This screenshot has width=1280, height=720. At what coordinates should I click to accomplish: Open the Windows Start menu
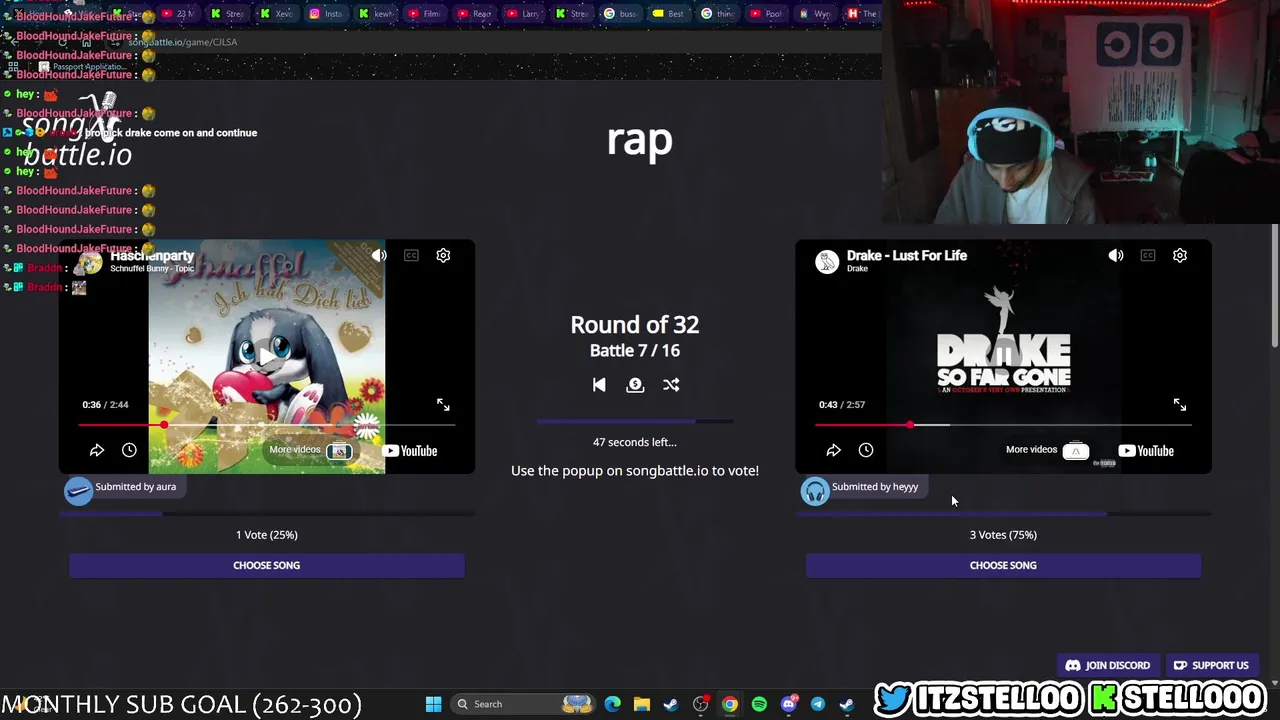[434, 704]
